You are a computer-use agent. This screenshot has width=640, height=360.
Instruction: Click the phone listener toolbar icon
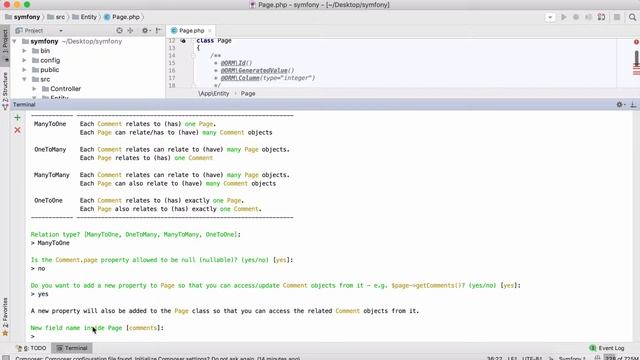(x=601, y=17)
